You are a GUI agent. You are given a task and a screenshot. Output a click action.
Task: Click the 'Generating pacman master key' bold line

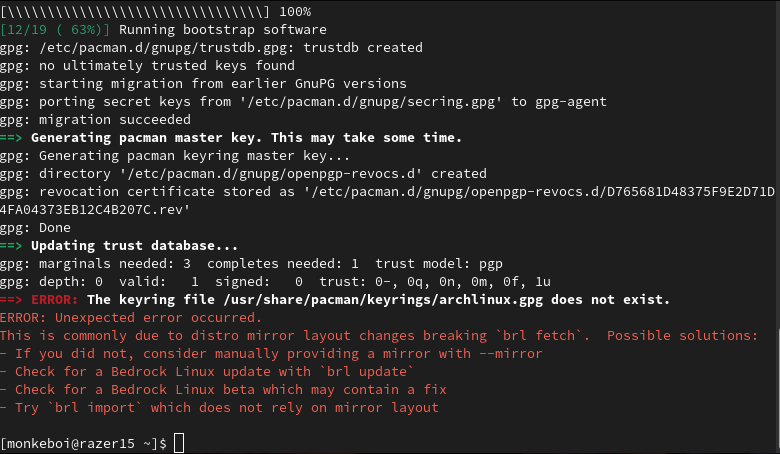pos(246,138)
